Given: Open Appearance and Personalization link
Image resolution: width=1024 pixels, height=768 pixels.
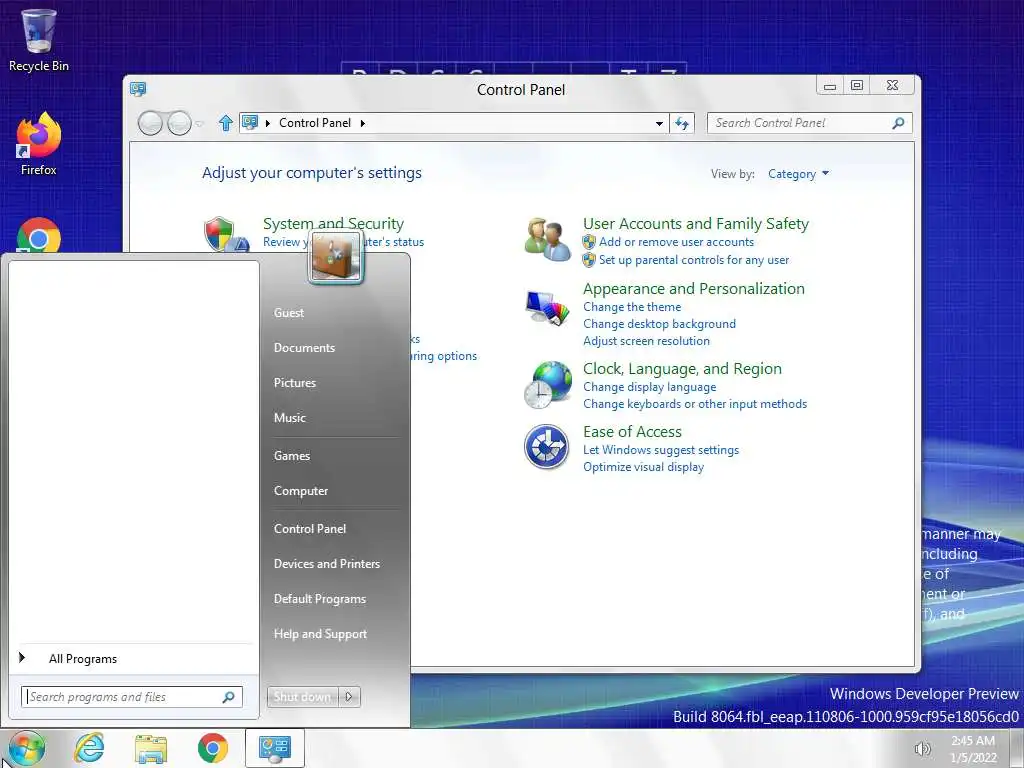Looking at the screenshot, I should tap(694, 289).
